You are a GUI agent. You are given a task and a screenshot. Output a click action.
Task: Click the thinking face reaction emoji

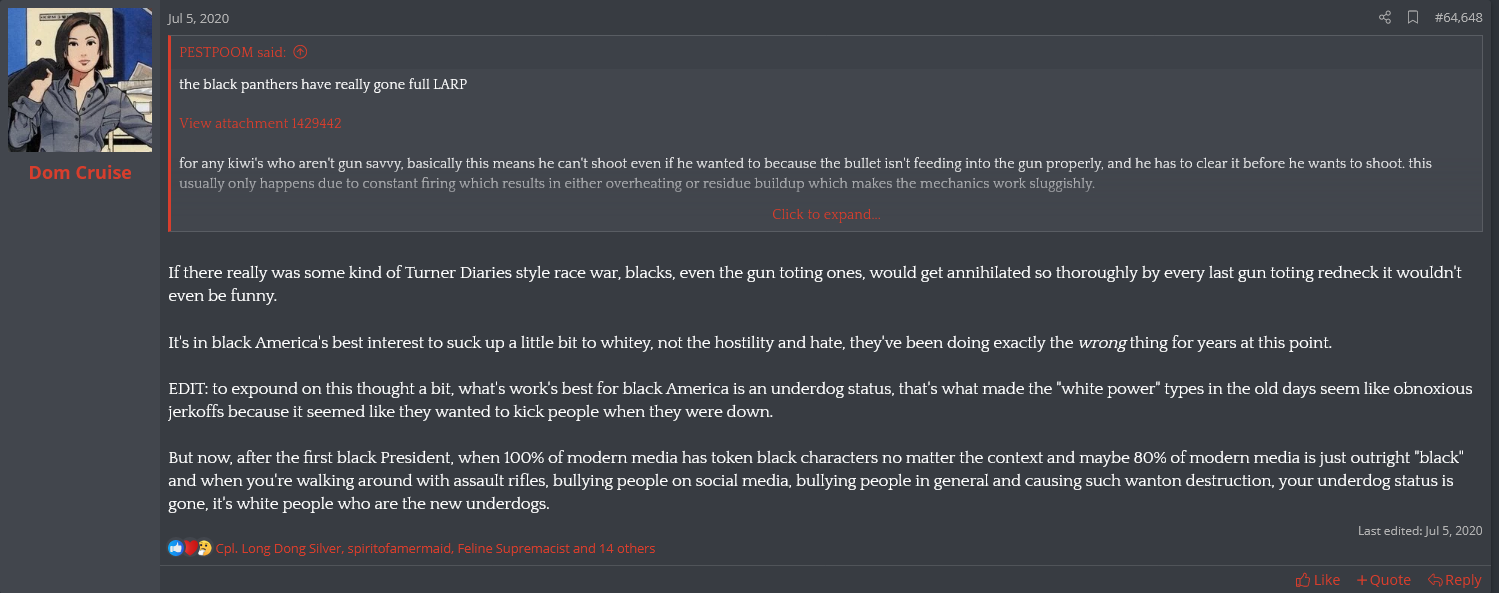point(204,548)
